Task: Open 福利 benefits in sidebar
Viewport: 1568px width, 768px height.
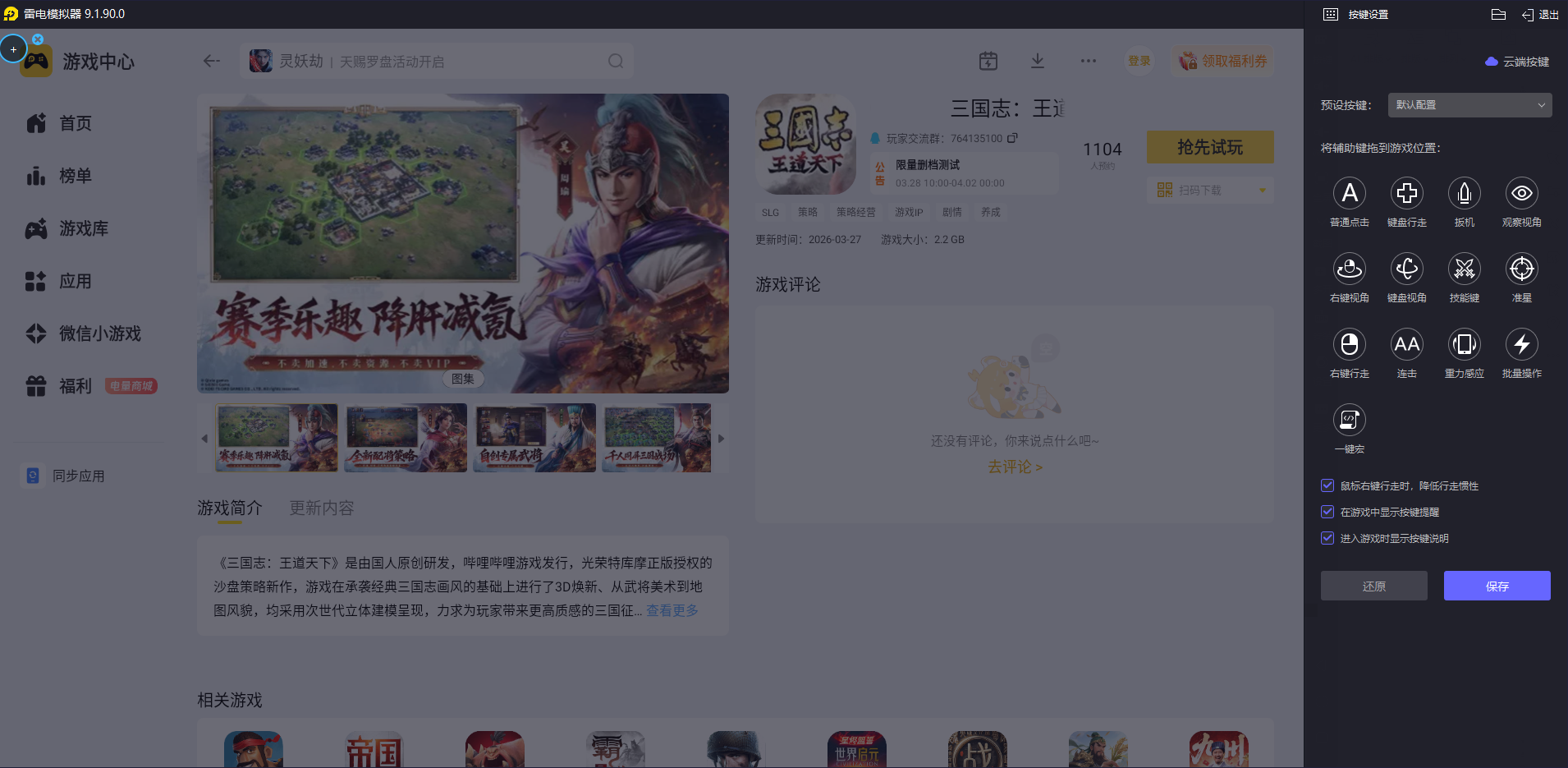Action: point(59,386)
